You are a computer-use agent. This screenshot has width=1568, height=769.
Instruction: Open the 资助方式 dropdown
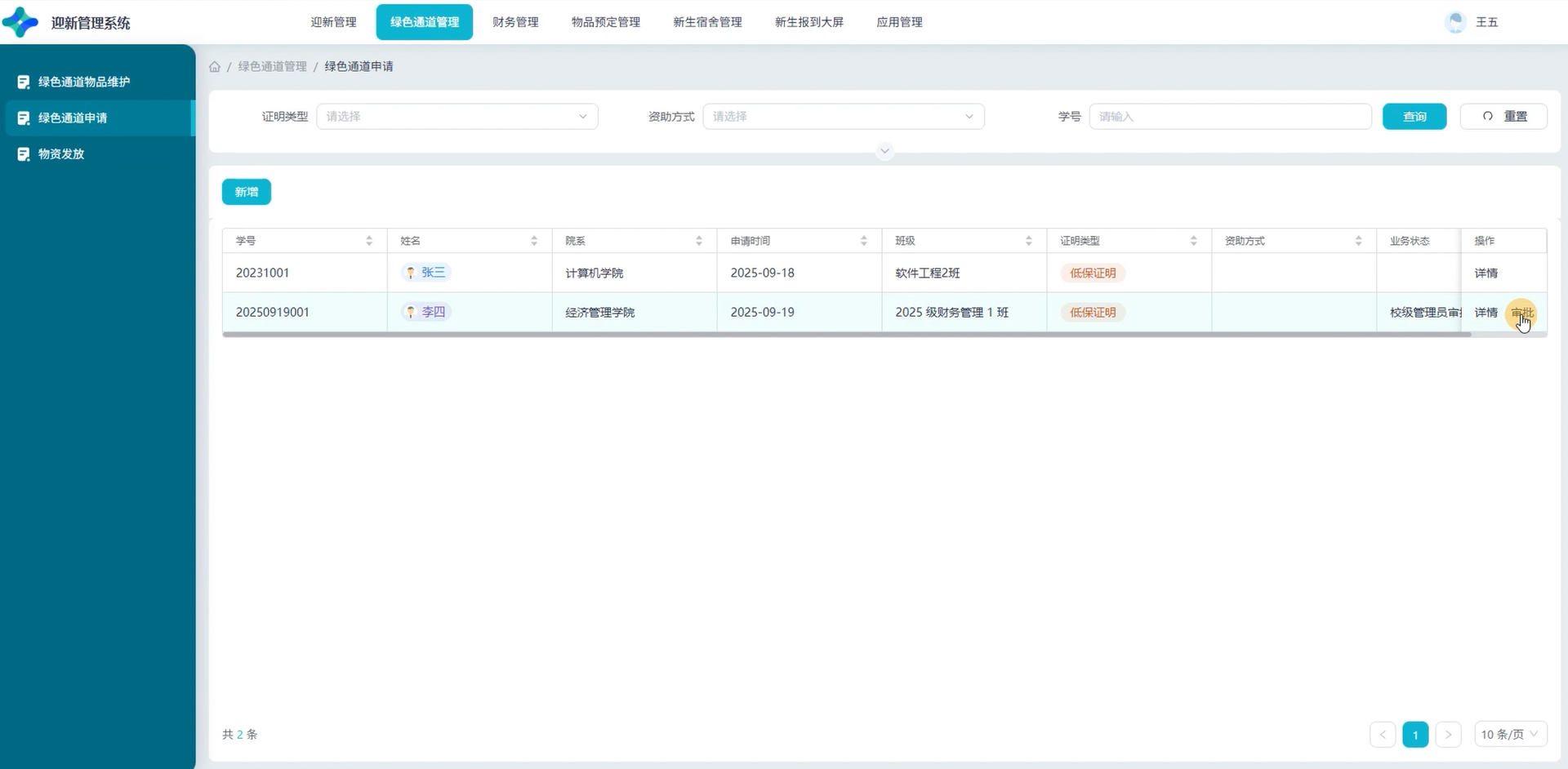[x=843, y=117]
